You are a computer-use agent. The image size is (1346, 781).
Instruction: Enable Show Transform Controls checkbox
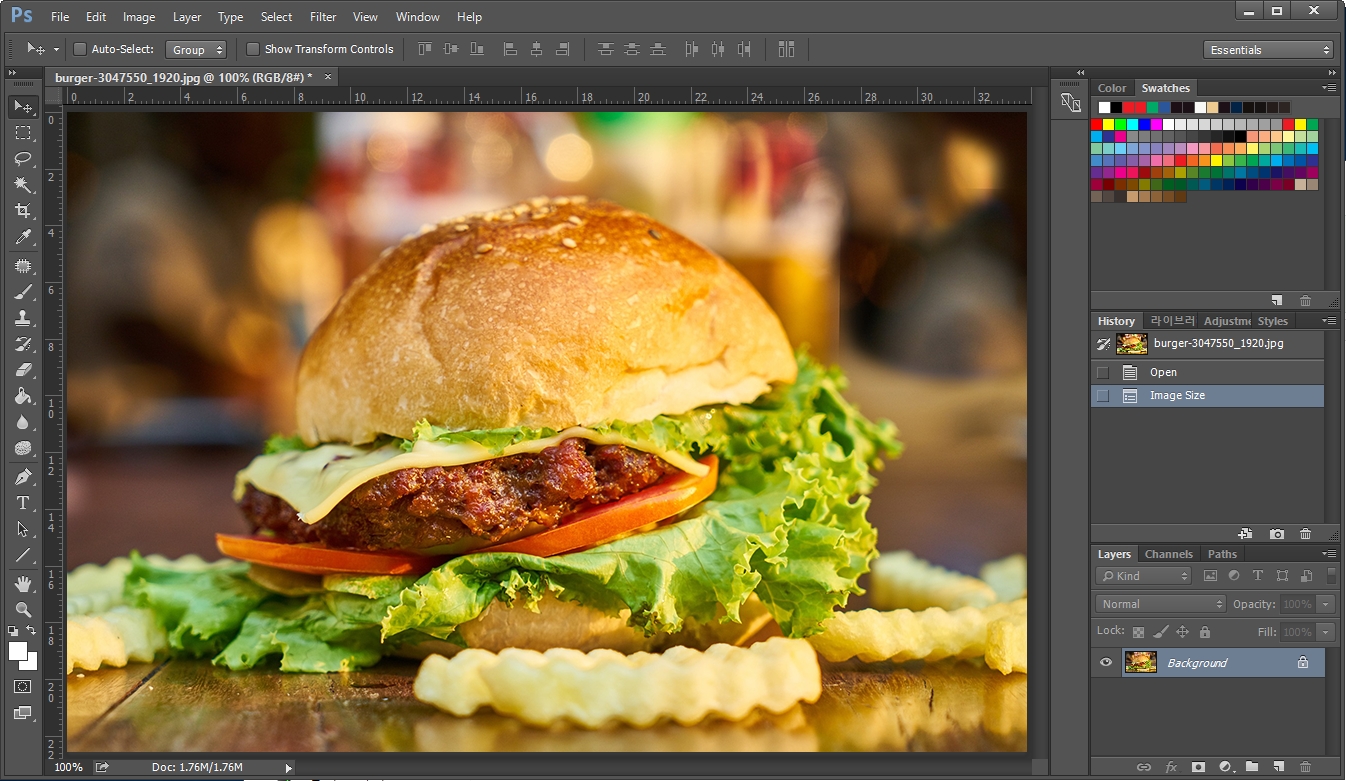(253, 49)
